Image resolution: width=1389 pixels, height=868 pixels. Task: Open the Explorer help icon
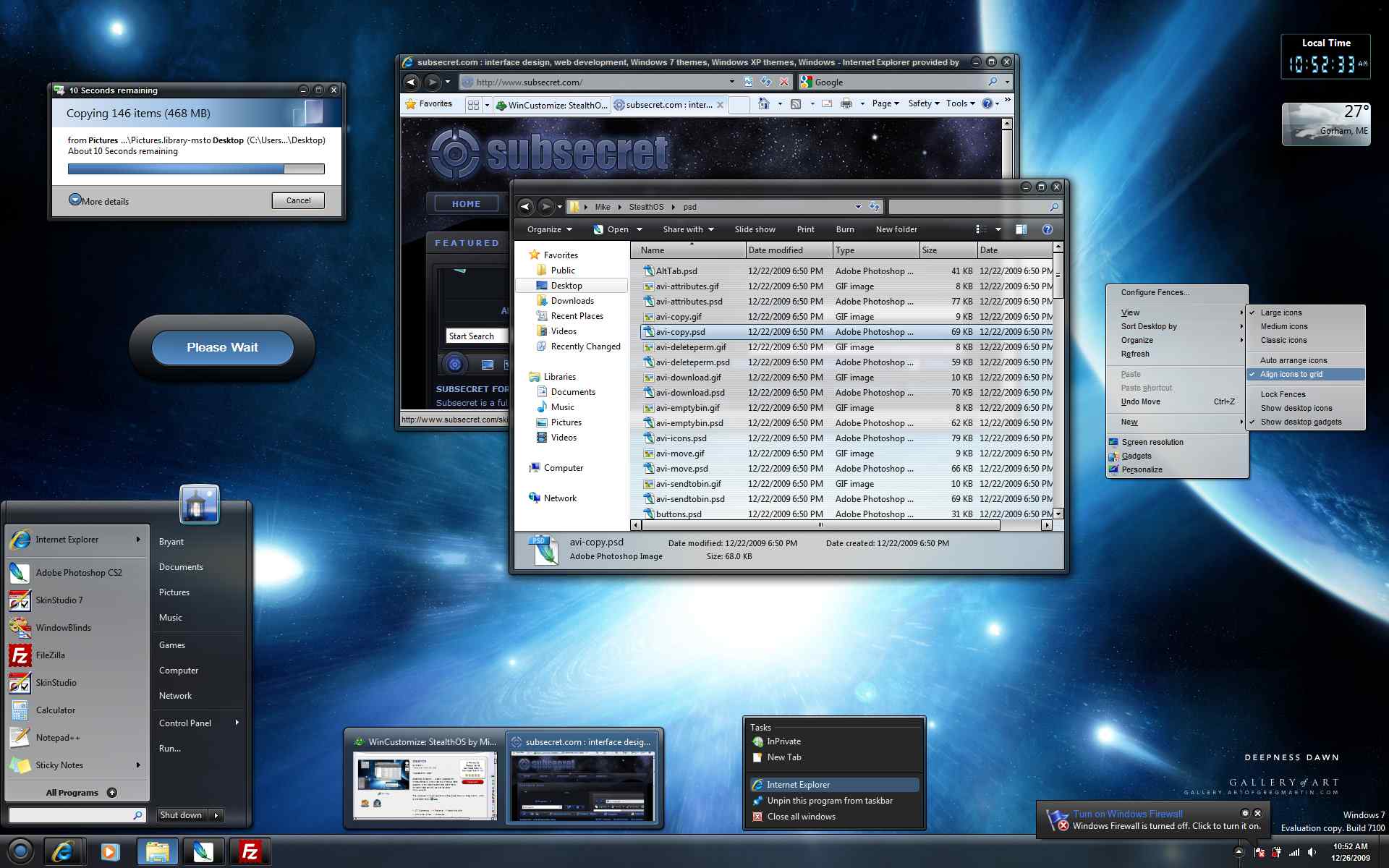pyautogui.click(x=1047, y=229)
